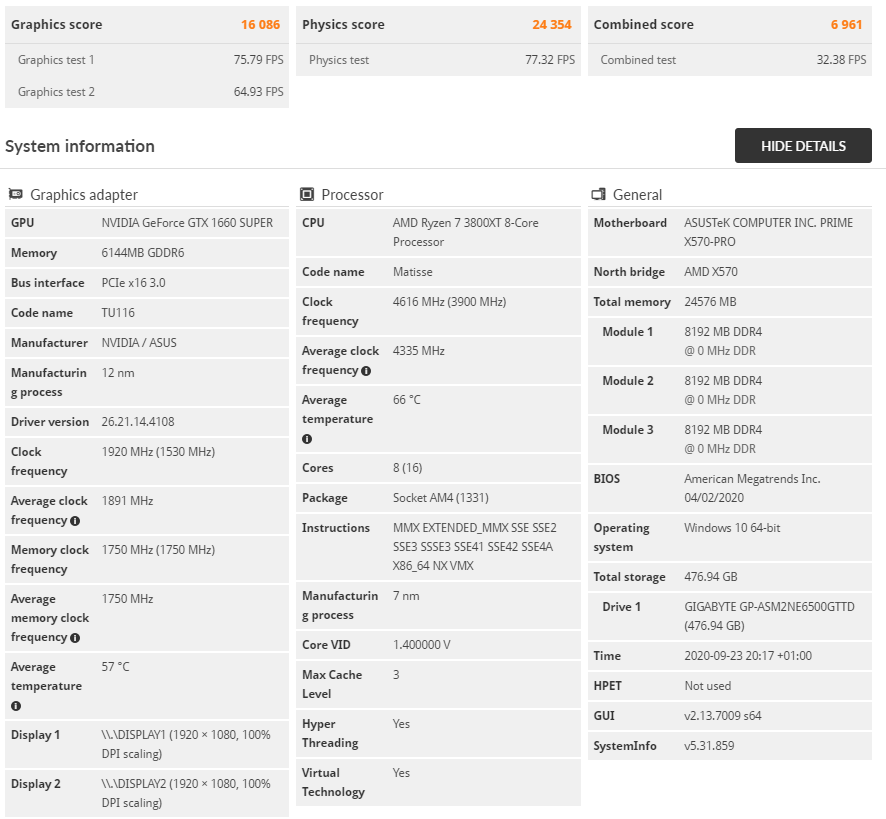Click info icon beside CPU Average clock frequency
The width and height of the screenshot is (886, 819).
pos(366,371)
